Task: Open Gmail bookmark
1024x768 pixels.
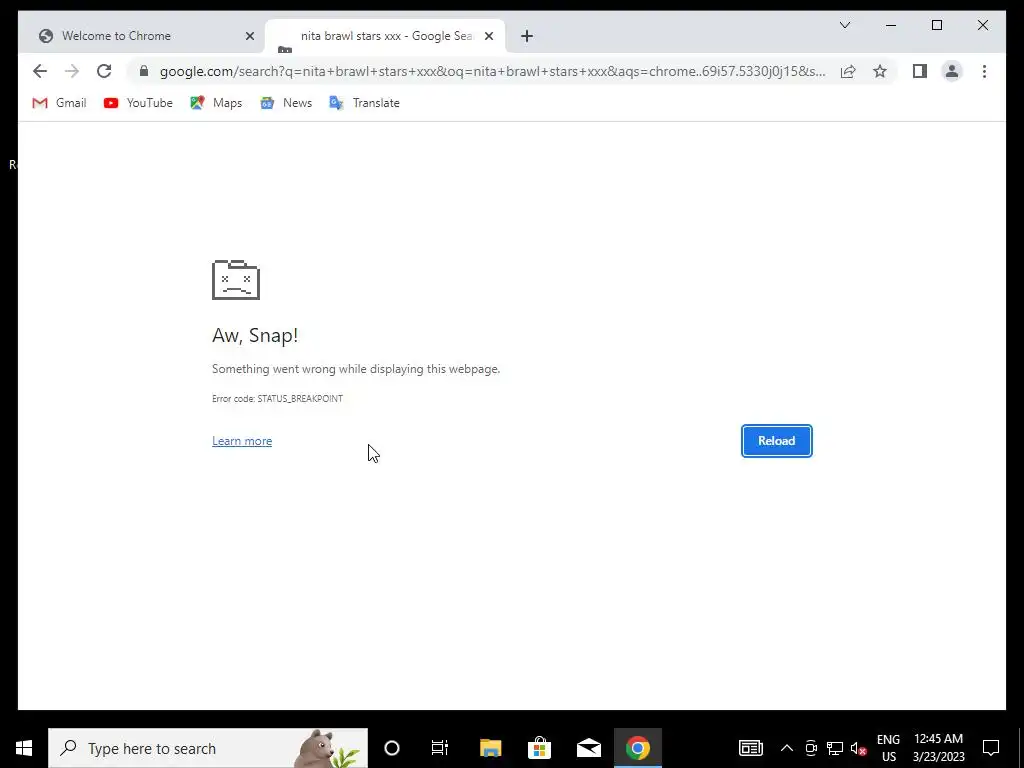Action: 59,103
